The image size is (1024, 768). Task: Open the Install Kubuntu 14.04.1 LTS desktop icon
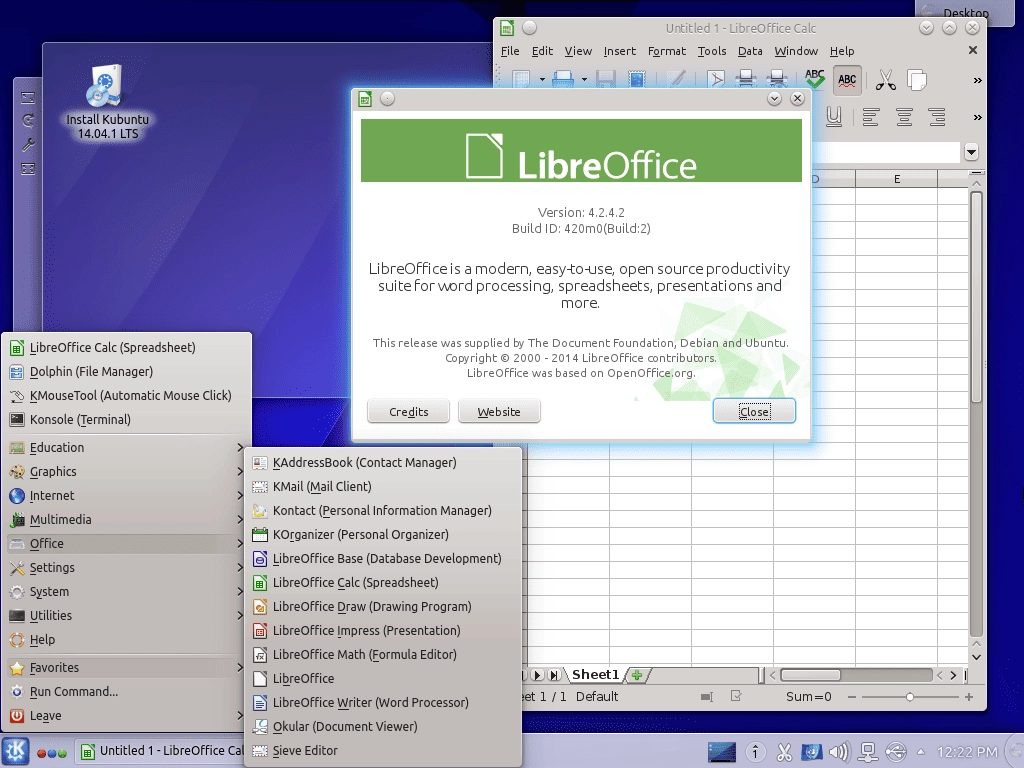[x=107, y=103]
